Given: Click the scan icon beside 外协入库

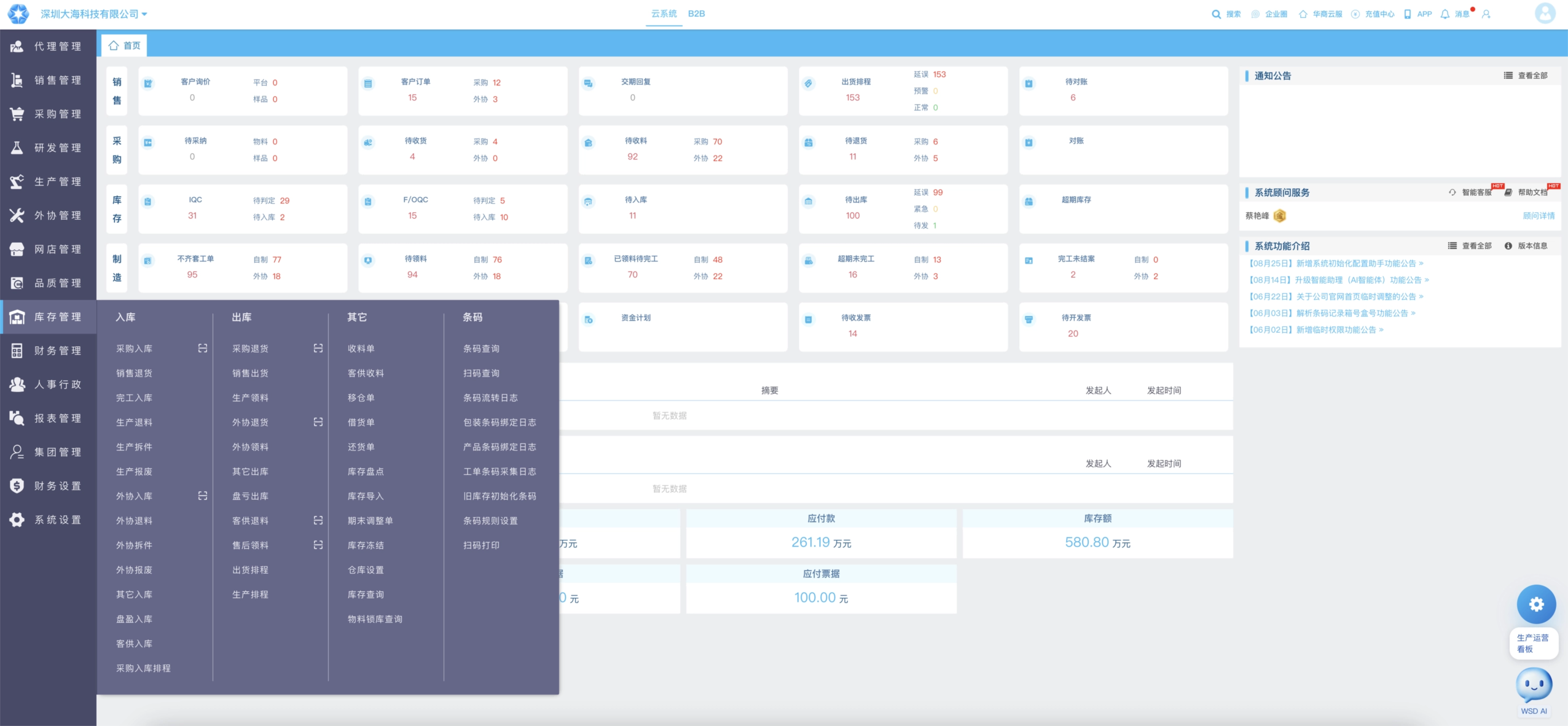Looking at the screenshot, I should click(x=203, y=495).
